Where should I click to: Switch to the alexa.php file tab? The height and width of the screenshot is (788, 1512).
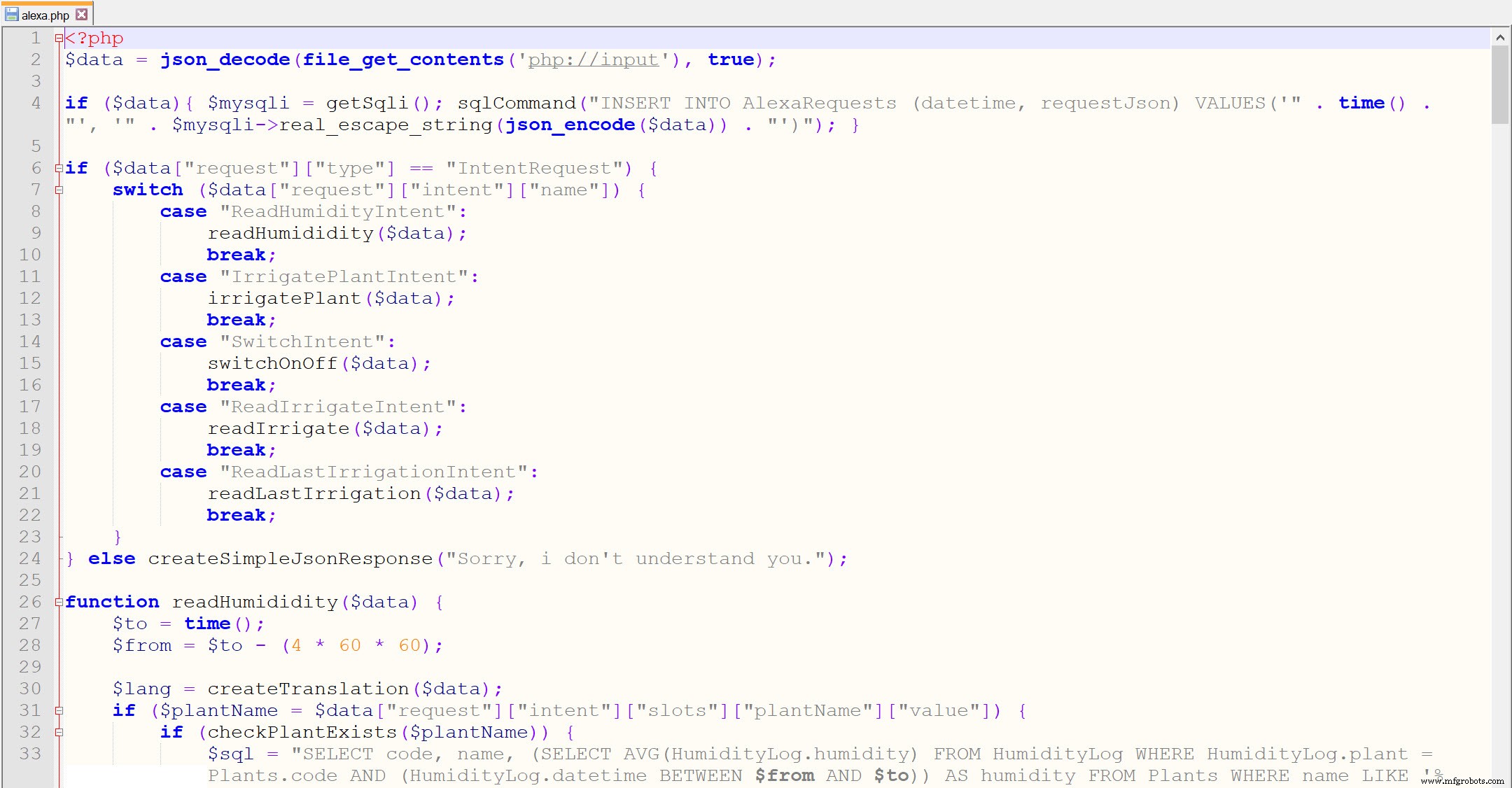(x=45, y=15)
